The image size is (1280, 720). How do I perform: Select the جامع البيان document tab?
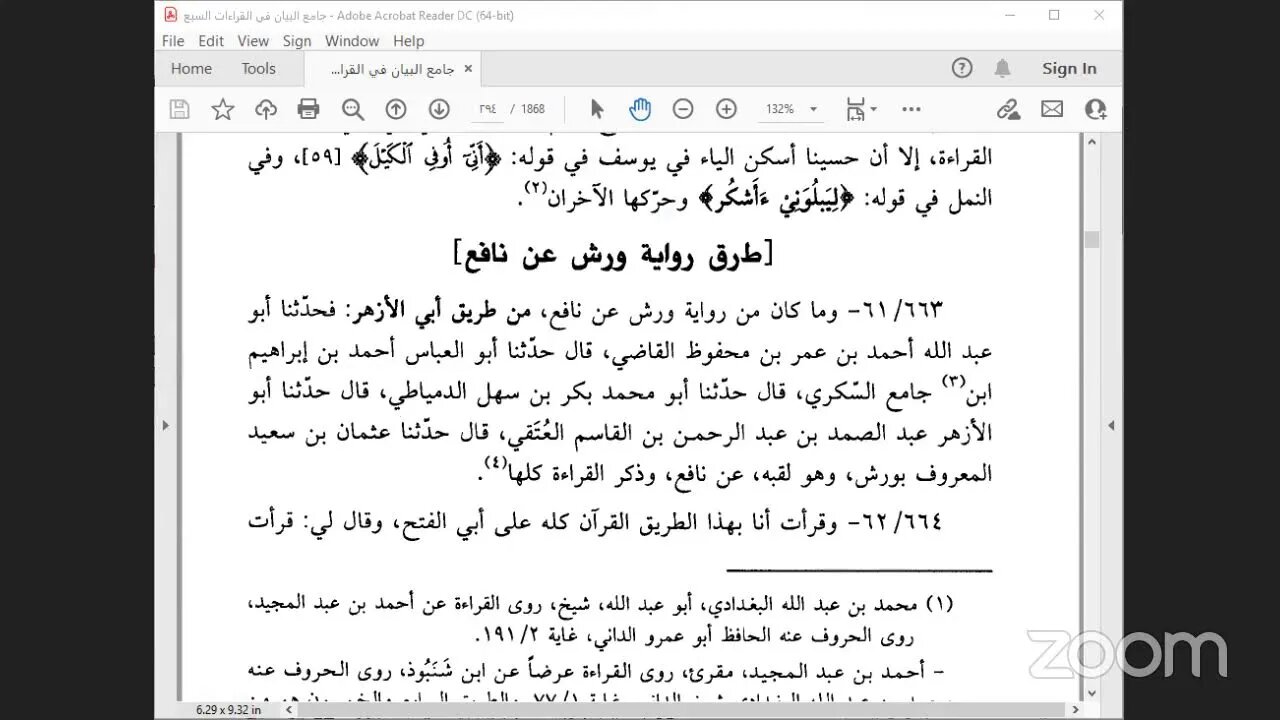[392, 69]
